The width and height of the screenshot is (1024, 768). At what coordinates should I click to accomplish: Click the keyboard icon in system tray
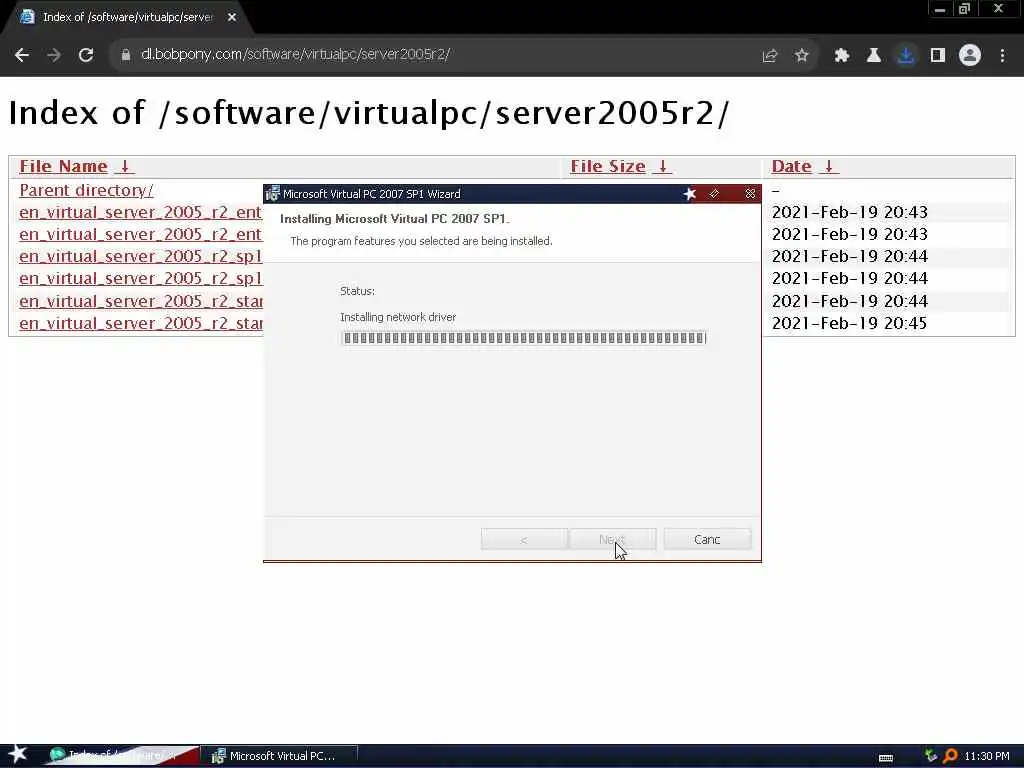pos(886,758)
